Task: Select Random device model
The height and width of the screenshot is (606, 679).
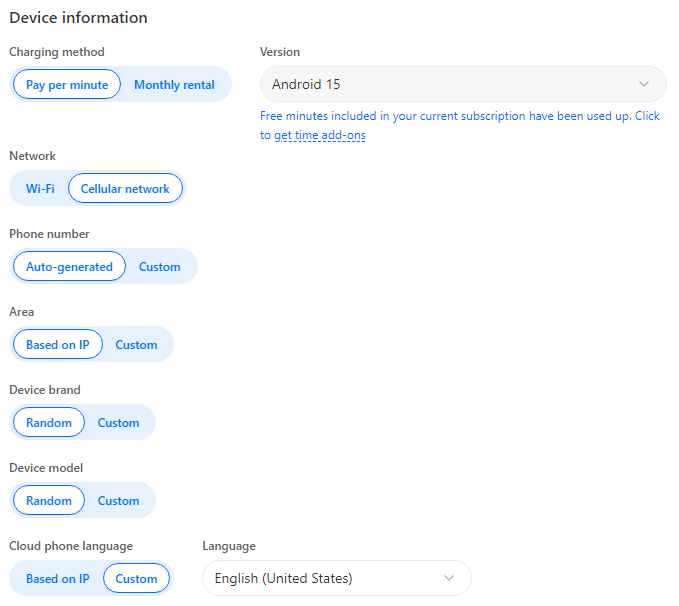Action: tap(49, 500)
